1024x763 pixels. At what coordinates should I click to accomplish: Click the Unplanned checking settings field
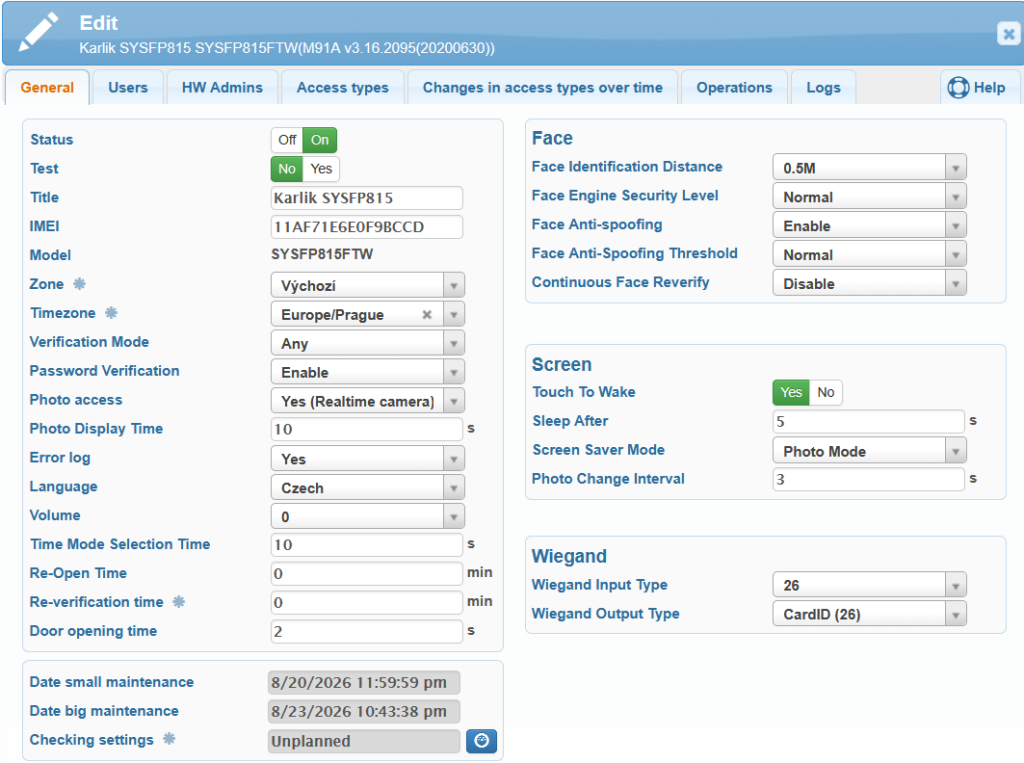(x=364, y=741)
